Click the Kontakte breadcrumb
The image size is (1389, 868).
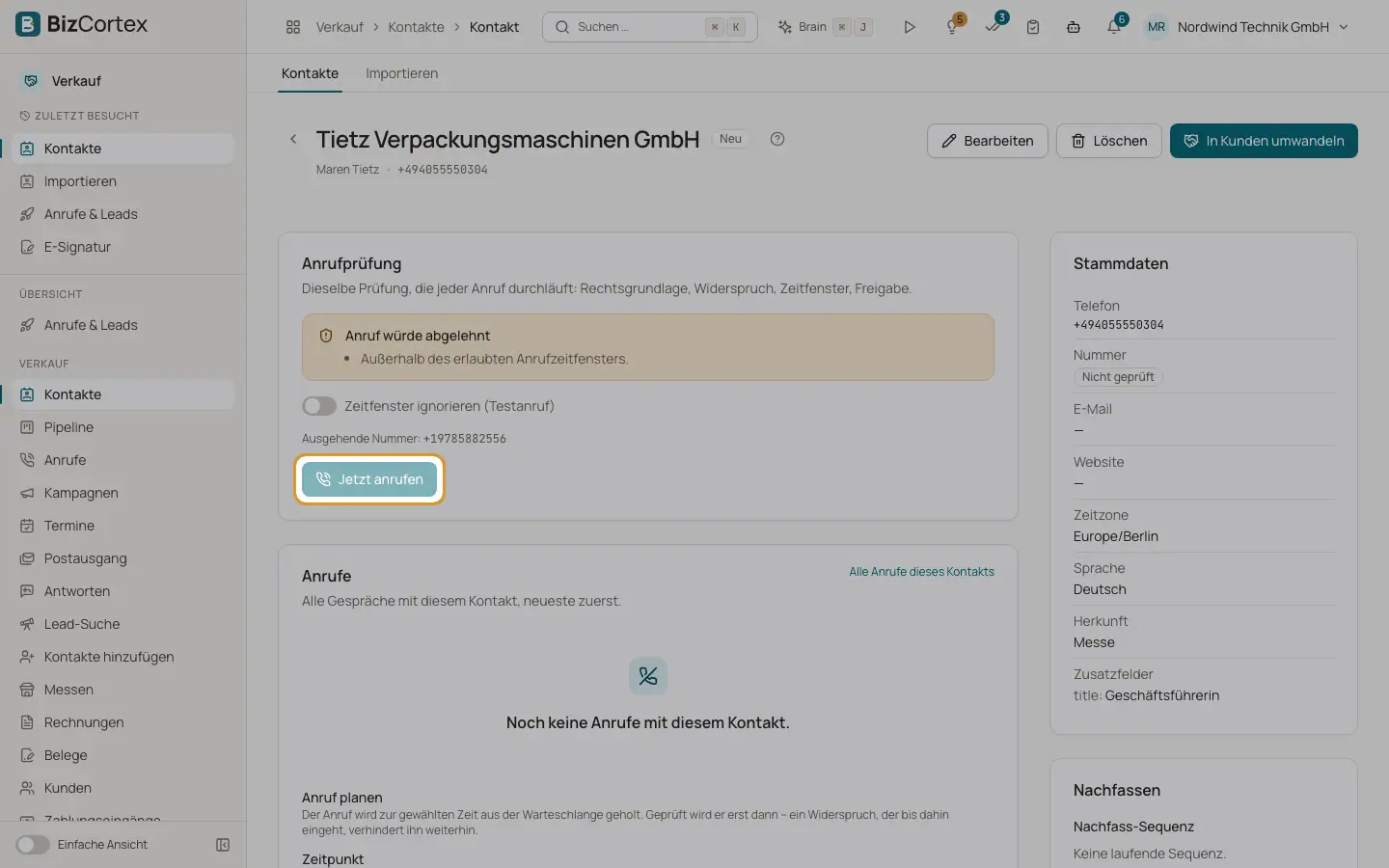click(416, 27)
